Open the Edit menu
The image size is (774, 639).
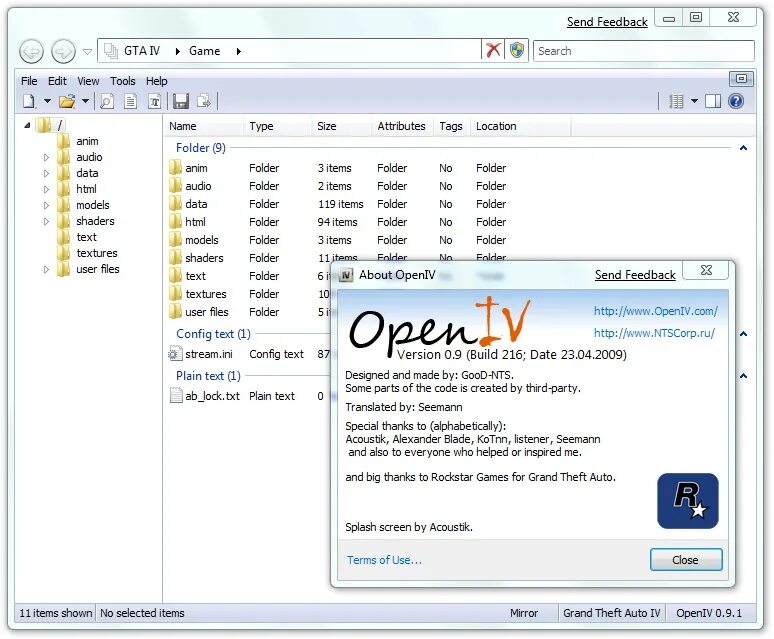click(x=57, y=81)
